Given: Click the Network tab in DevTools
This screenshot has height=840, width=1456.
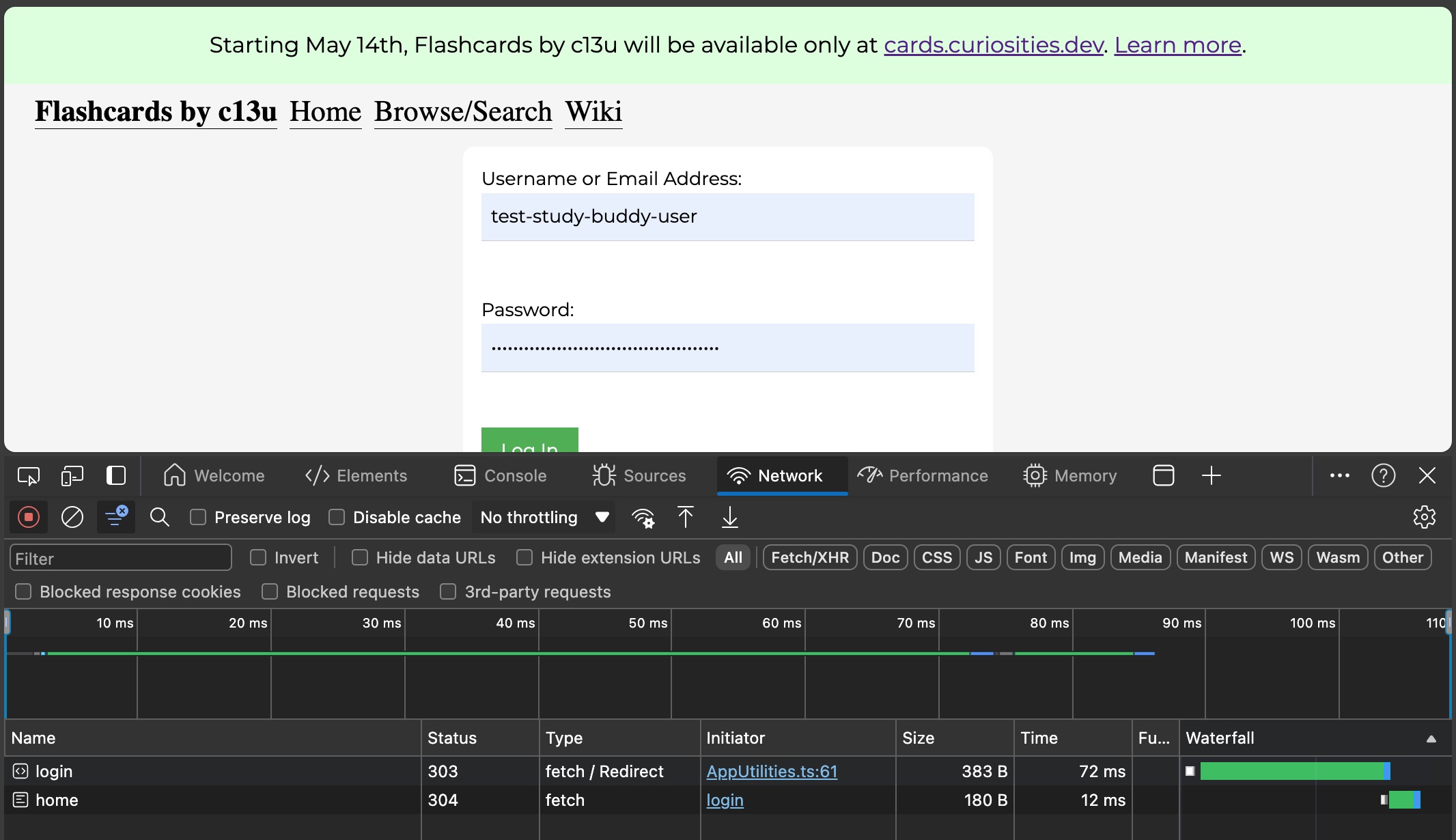Looking at the screenshot, I should pyautogui.click(x=790, y=475).
